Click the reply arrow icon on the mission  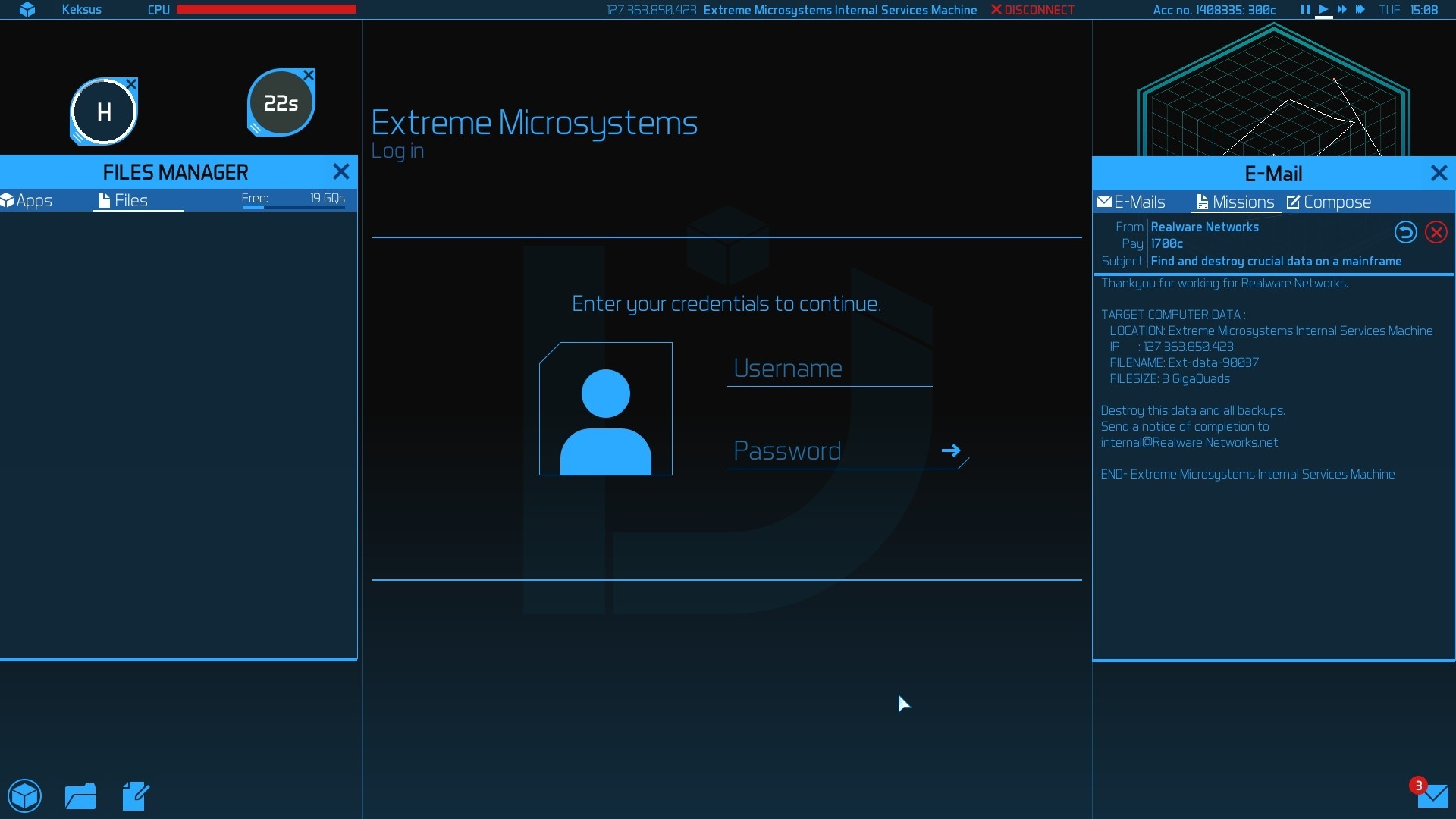[1405, 232]
